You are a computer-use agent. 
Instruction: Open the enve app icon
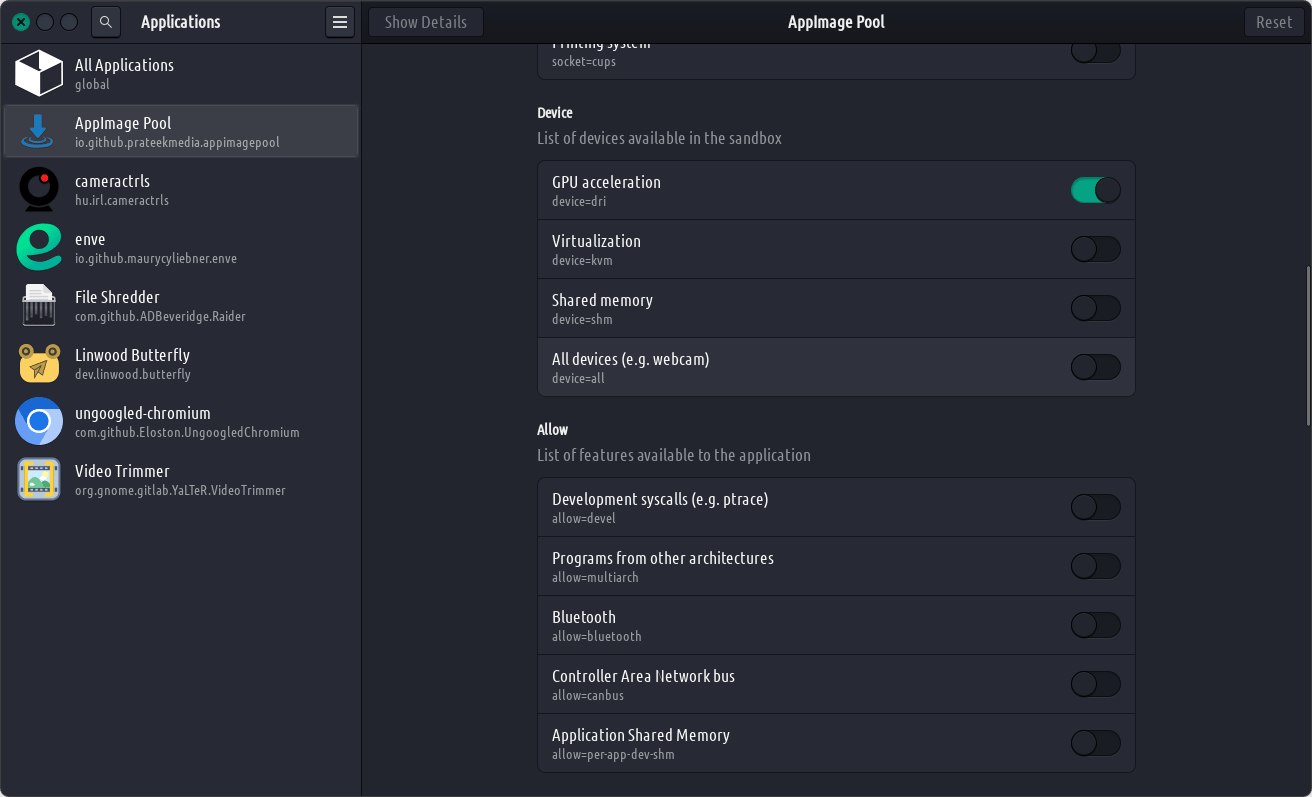(39, 247)
